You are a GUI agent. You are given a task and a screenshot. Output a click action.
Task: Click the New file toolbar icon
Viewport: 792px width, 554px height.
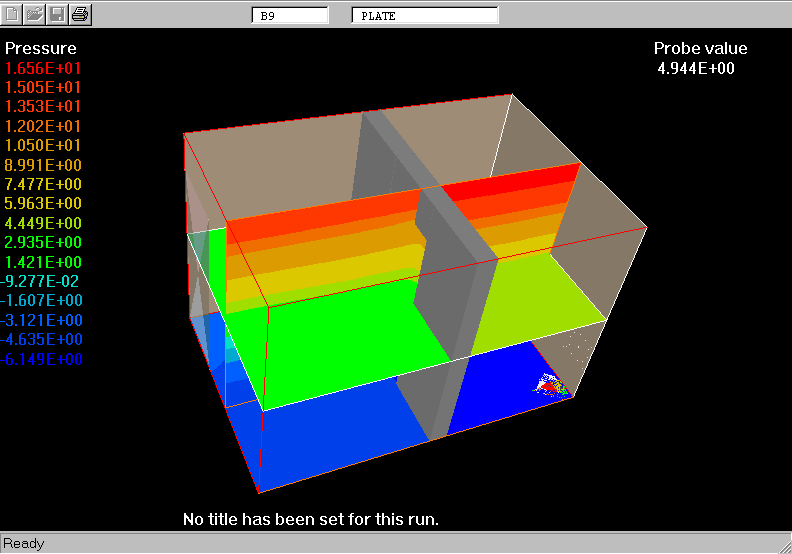point(14,14)
